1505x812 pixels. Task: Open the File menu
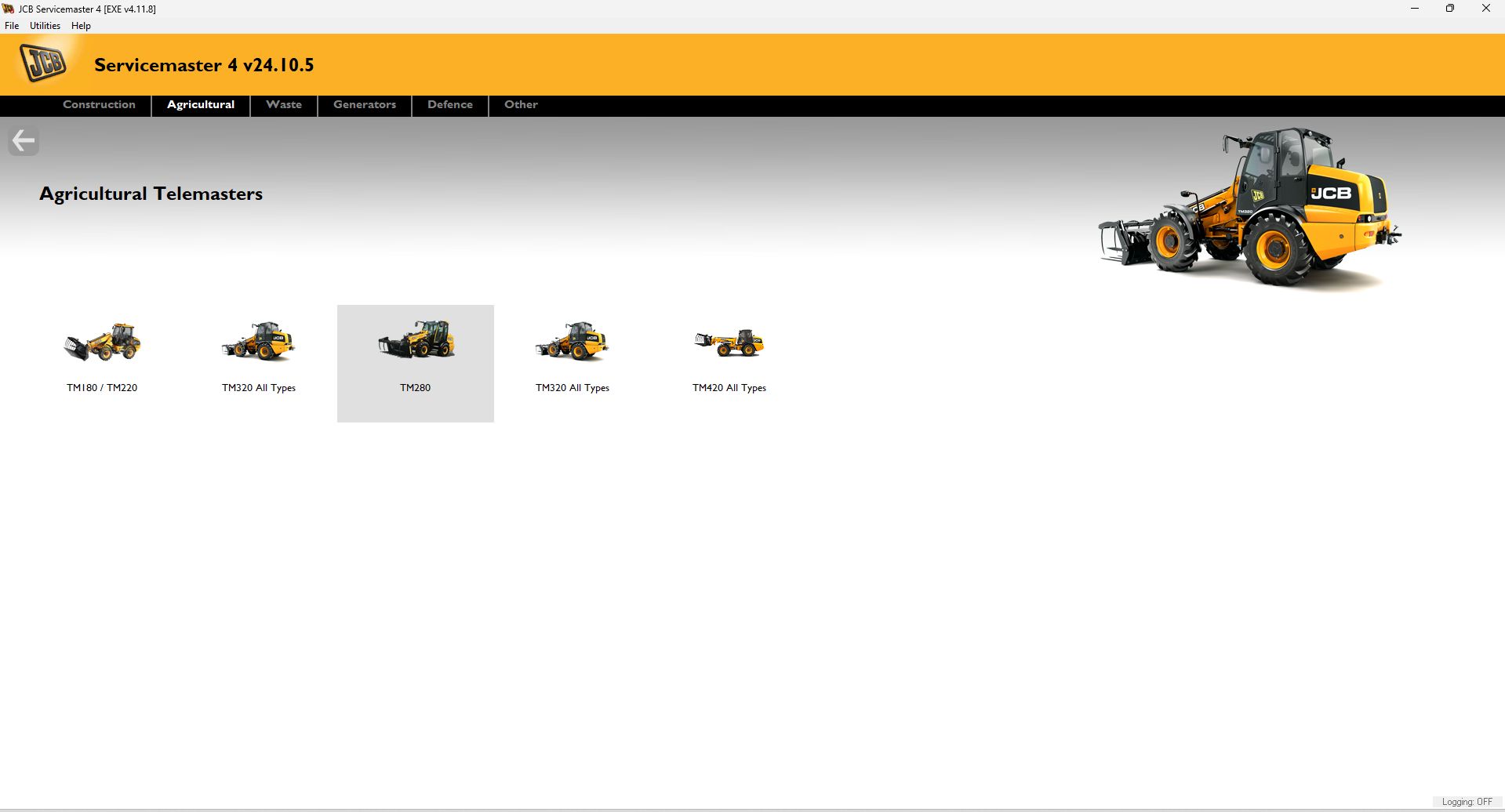pos(11,25)
